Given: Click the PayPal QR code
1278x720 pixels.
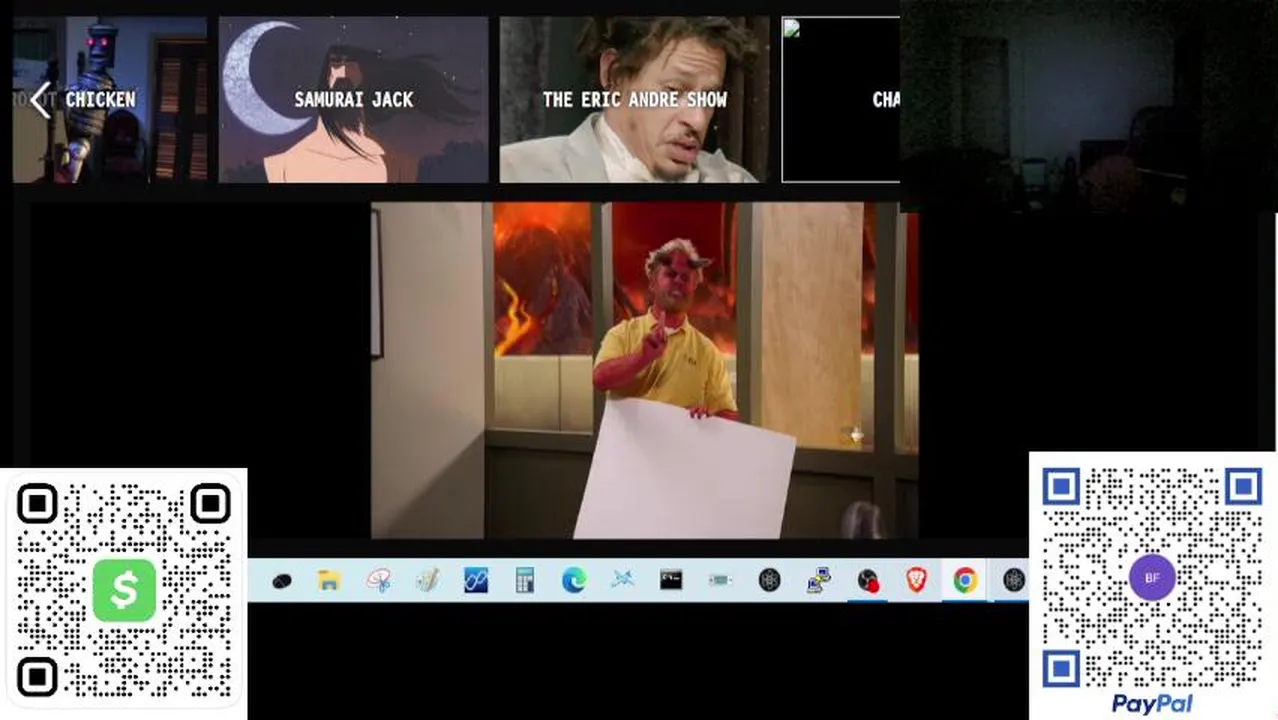Looking at the screenshot, I should [1152, 577].
